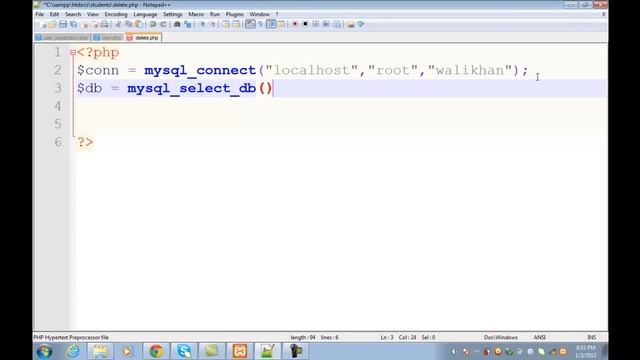Click the "walikhan" string in code
640x360 pixels.
(470, 70)
